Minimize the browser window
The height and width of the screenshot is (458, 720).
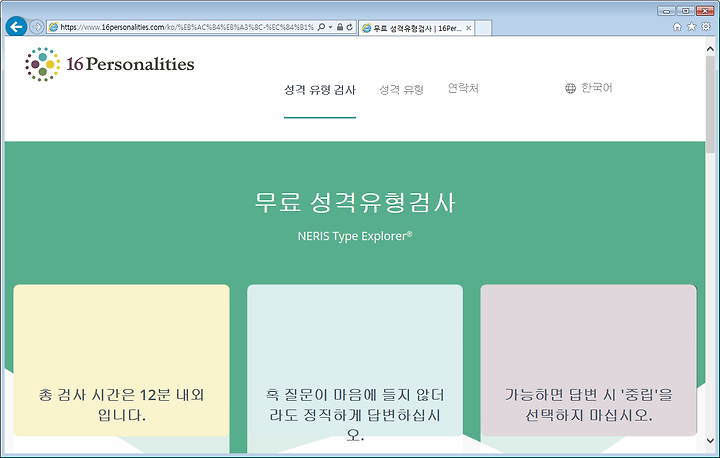666,11
